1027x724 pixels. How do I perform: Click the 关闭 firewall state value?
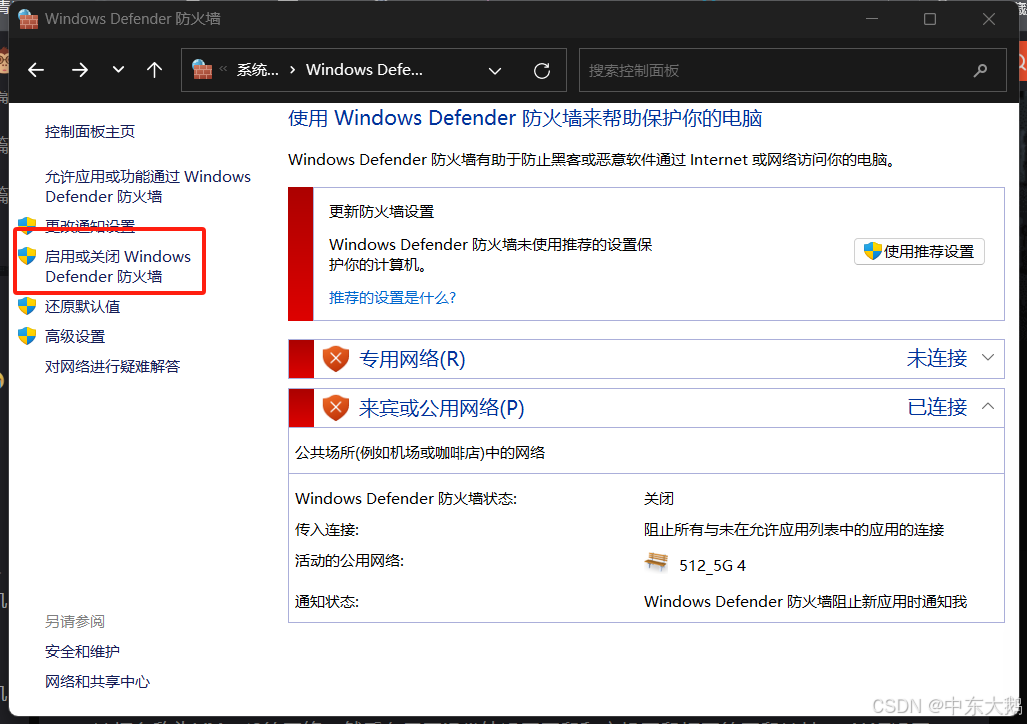tap(659, 499)
